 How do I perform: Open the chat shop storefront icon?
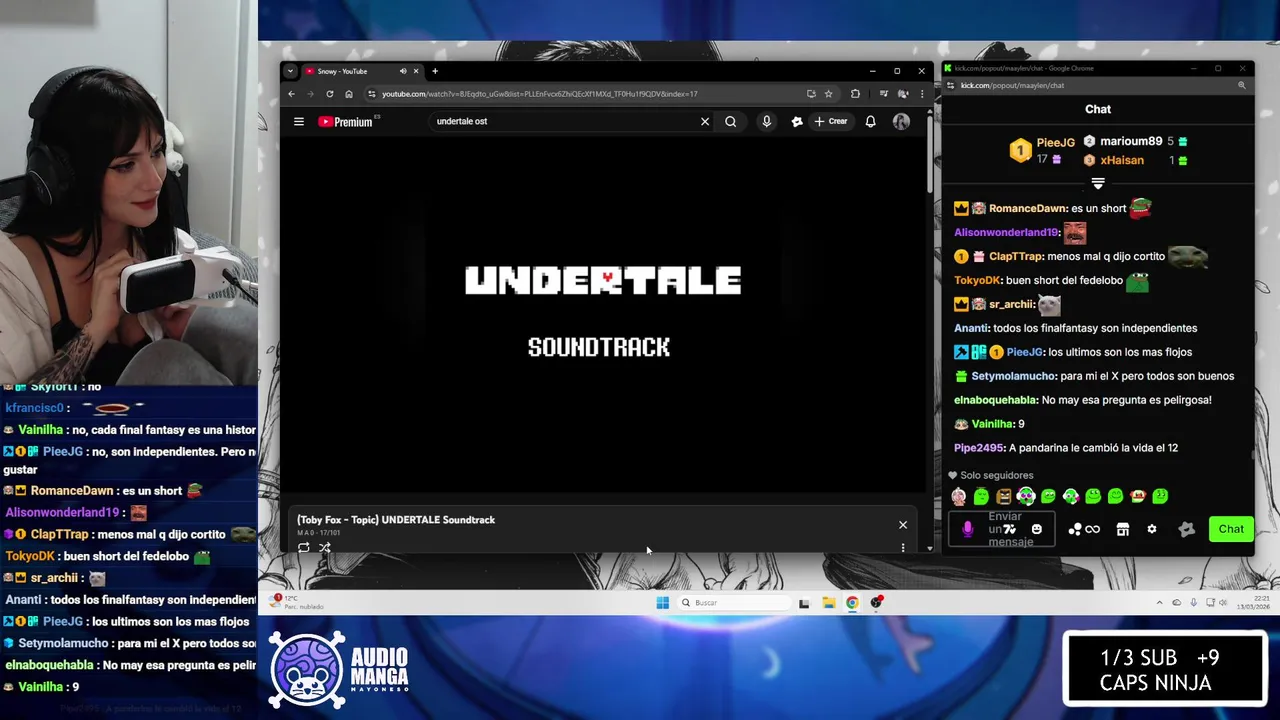(1123, 529)
